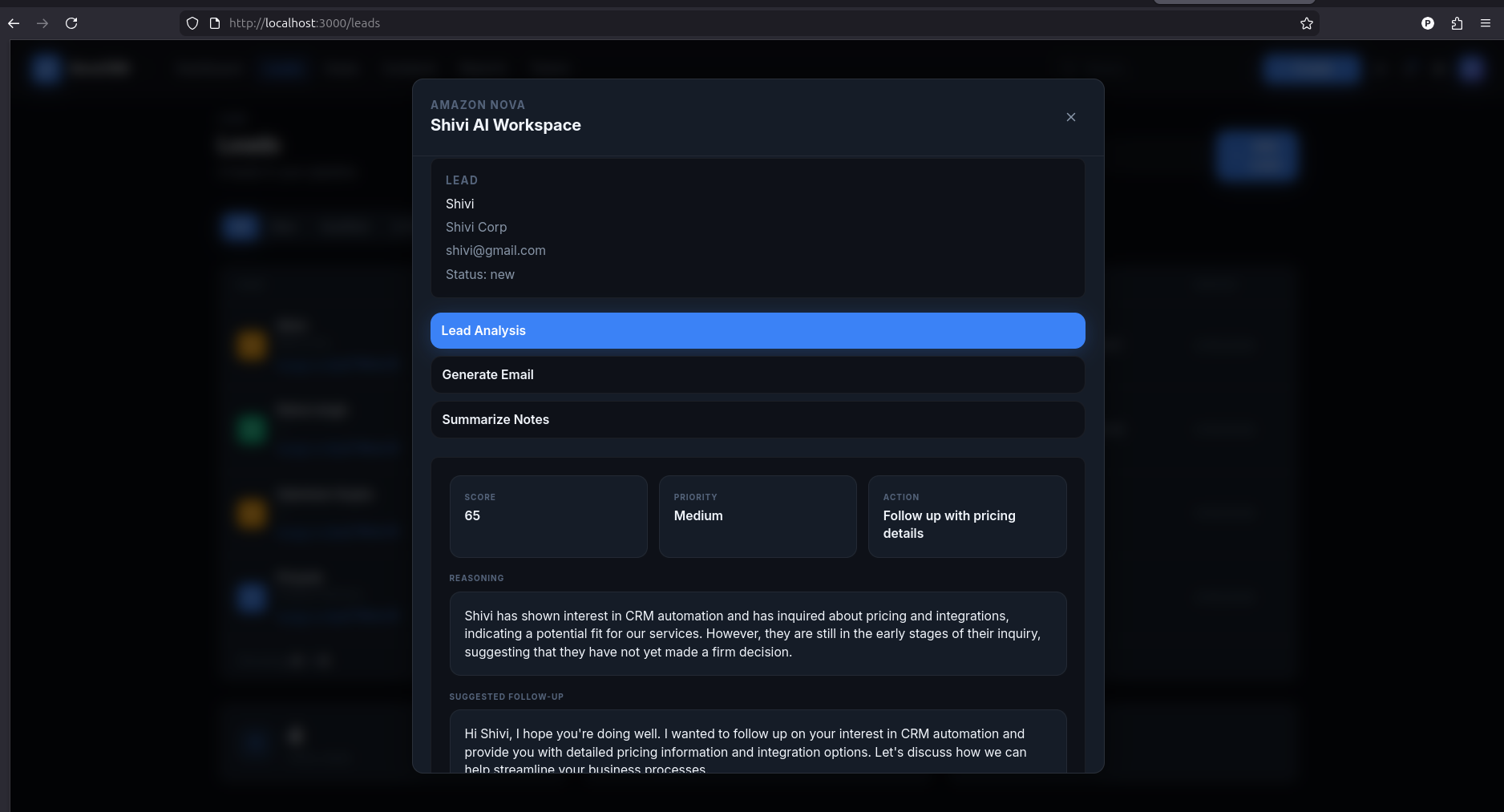Click the Medium priority value
The width and height of the screenshot is (1504, 812).
698,515
